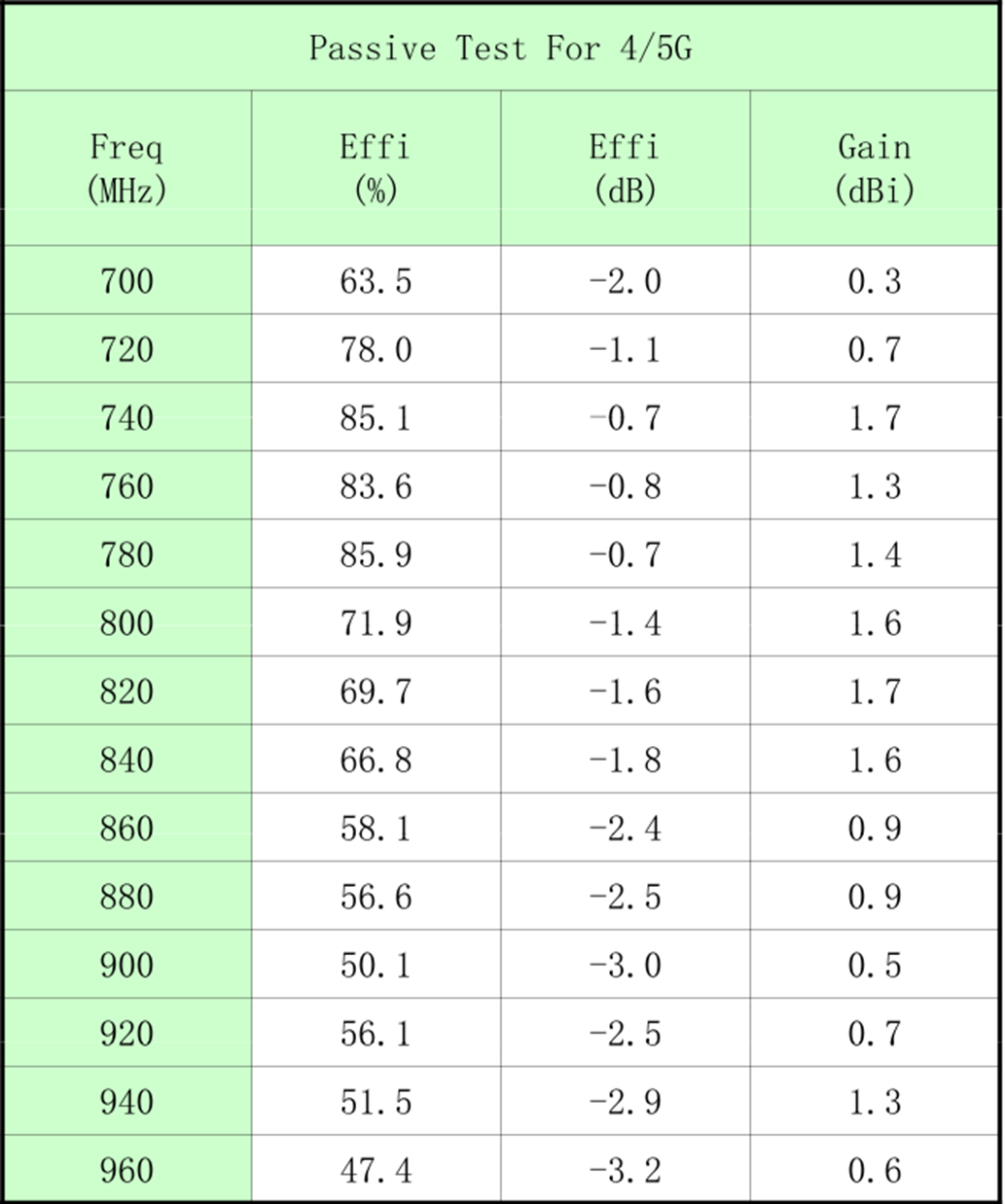Select the Freq (MHz) column header
Image resolution: width=1005 pixels, height=1204 pixels.
click(x=126, y=168)
